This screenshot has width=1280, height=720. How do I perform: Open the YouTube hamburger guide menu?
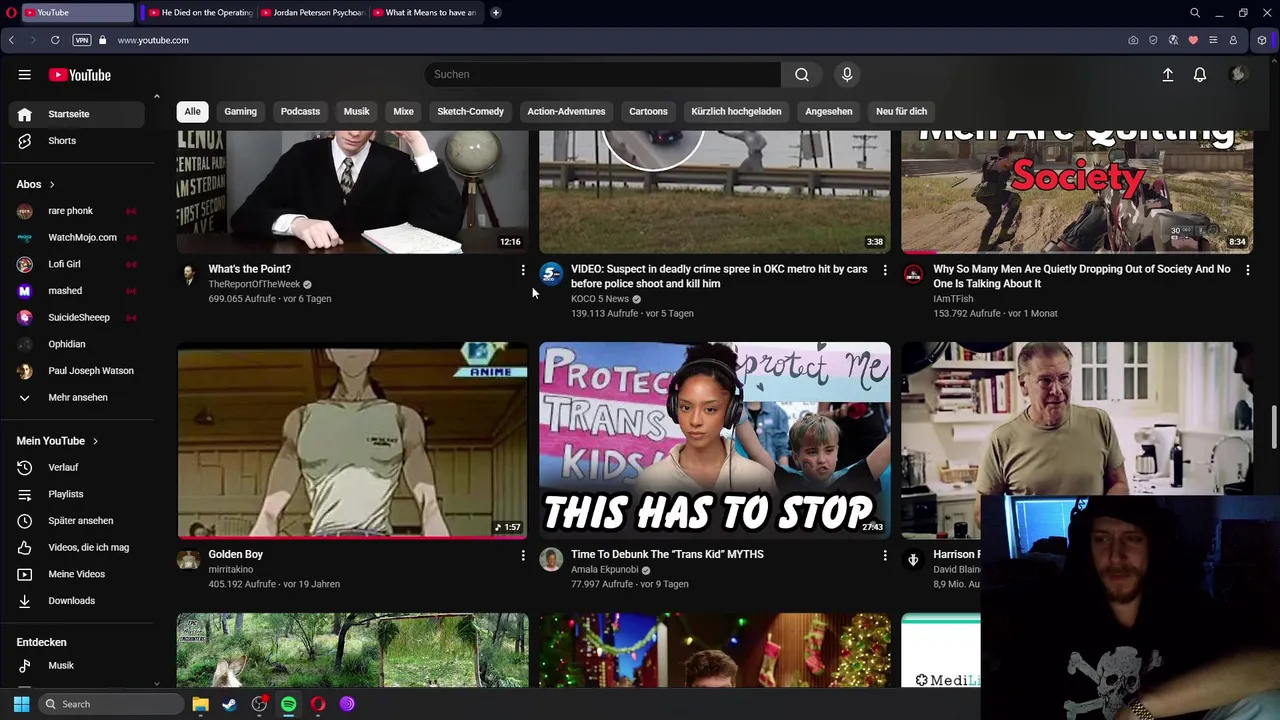[x=24, y=74]
